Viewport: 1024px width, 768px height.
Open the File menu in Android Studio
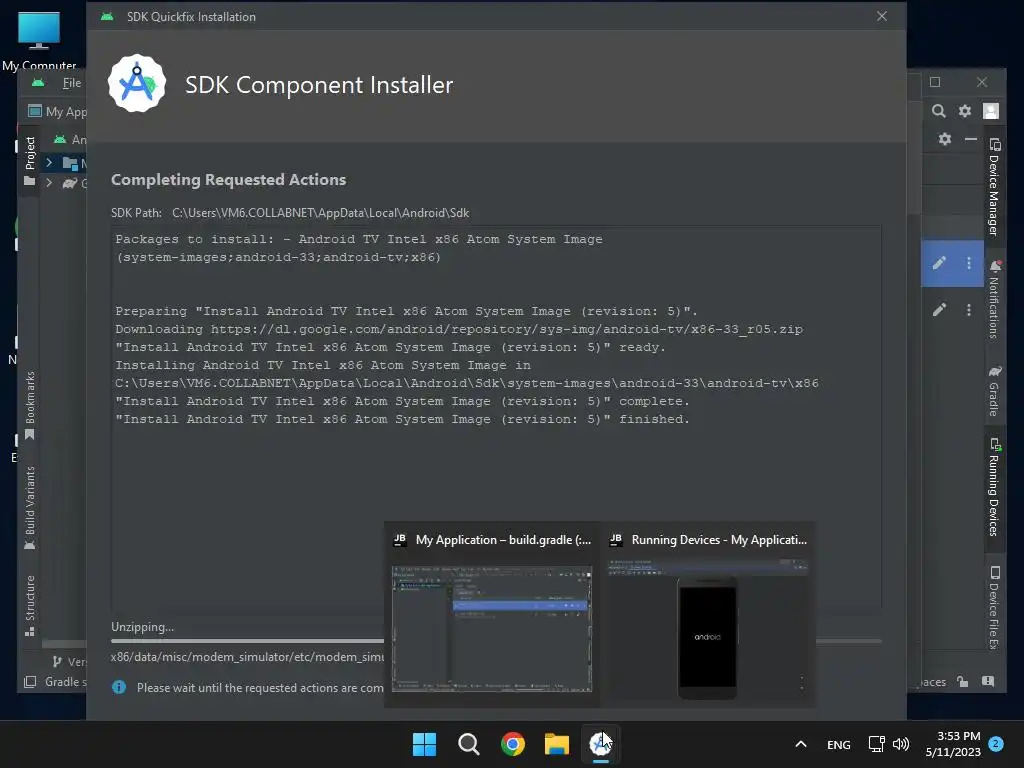pyautogui.click(x=72, y=83)
